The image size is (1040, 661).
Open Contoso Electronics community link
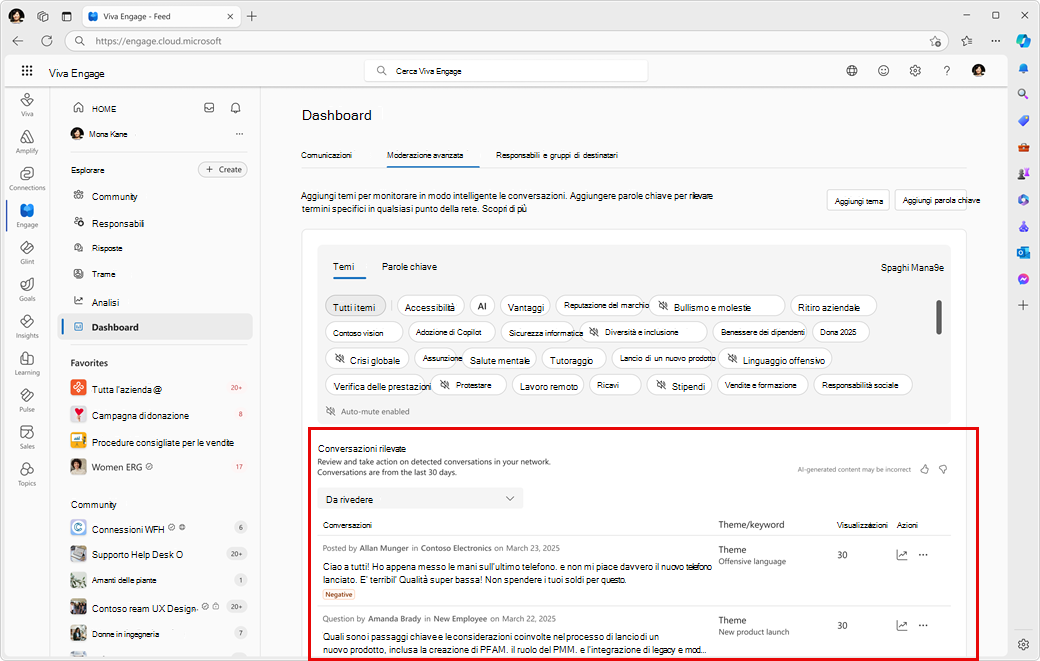tap(456, 548)
